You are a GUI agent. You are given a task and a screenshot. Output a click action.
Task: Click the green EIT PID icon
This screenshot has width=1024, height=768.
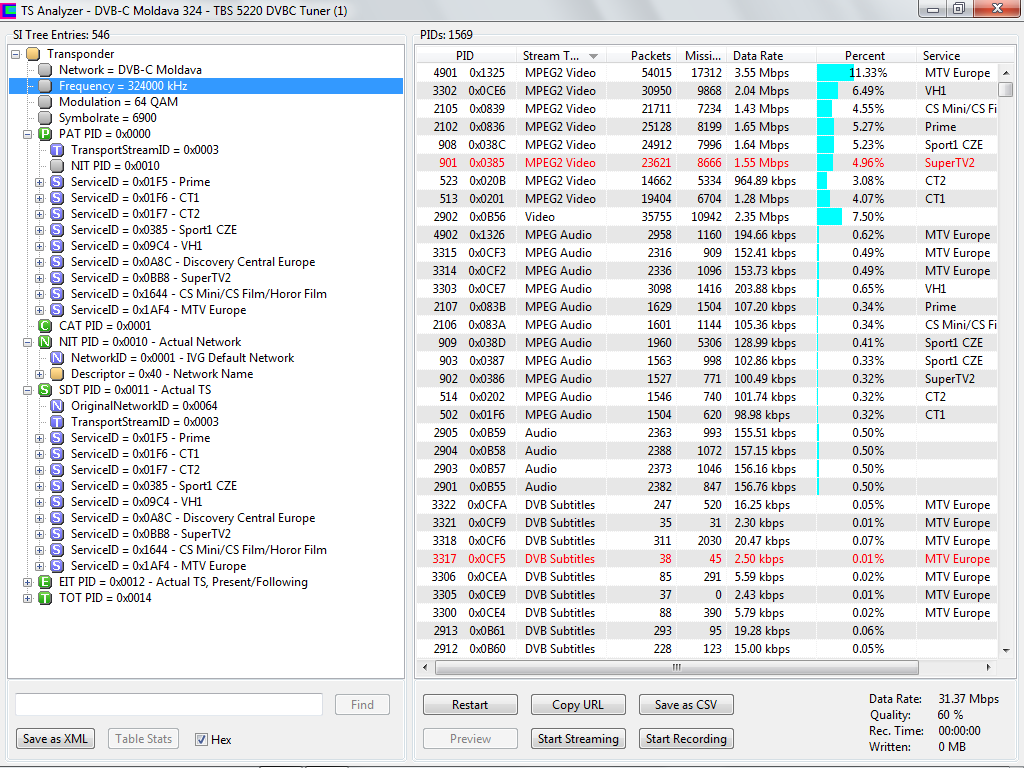tap(45, 582)
